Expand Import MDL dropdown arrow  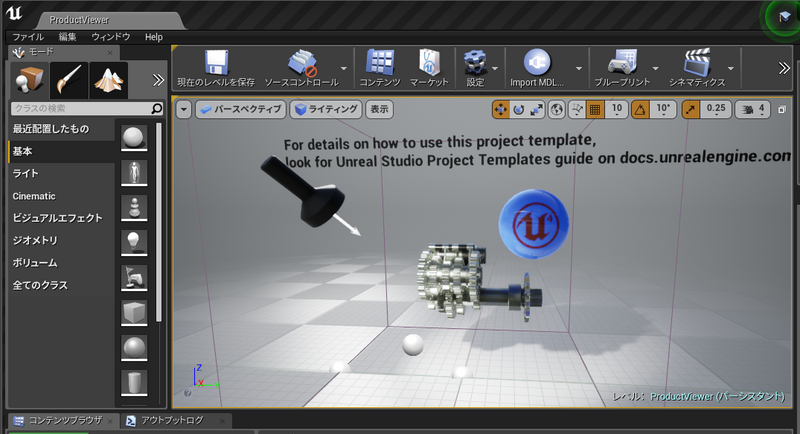point(579,68)
